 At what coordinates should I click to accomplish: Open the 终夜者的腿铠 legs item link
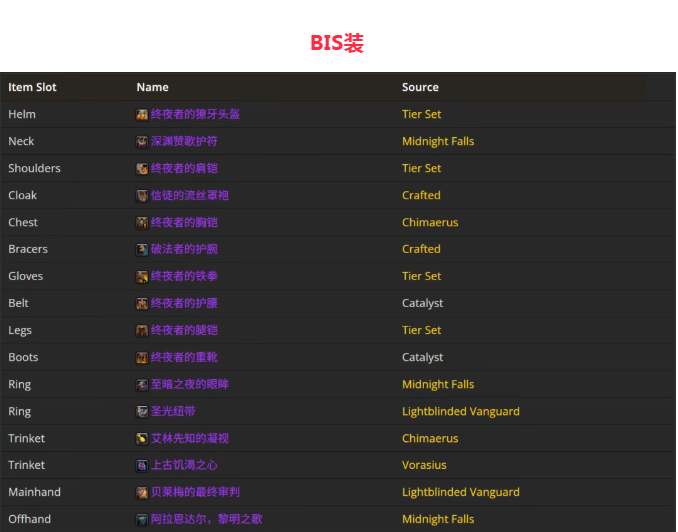point(184,330)
